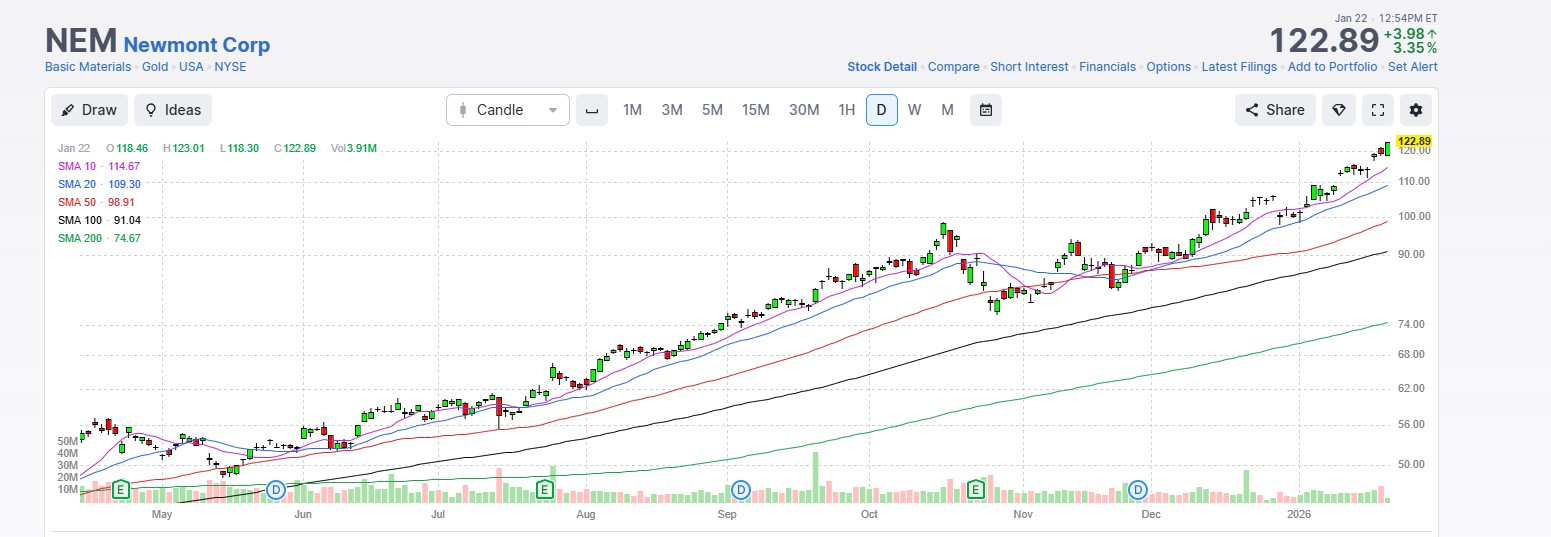Click the scale bar icon beside Candle
This screenshot has height=537, width=1551.
pyautogui.click(x=592, y=110)
